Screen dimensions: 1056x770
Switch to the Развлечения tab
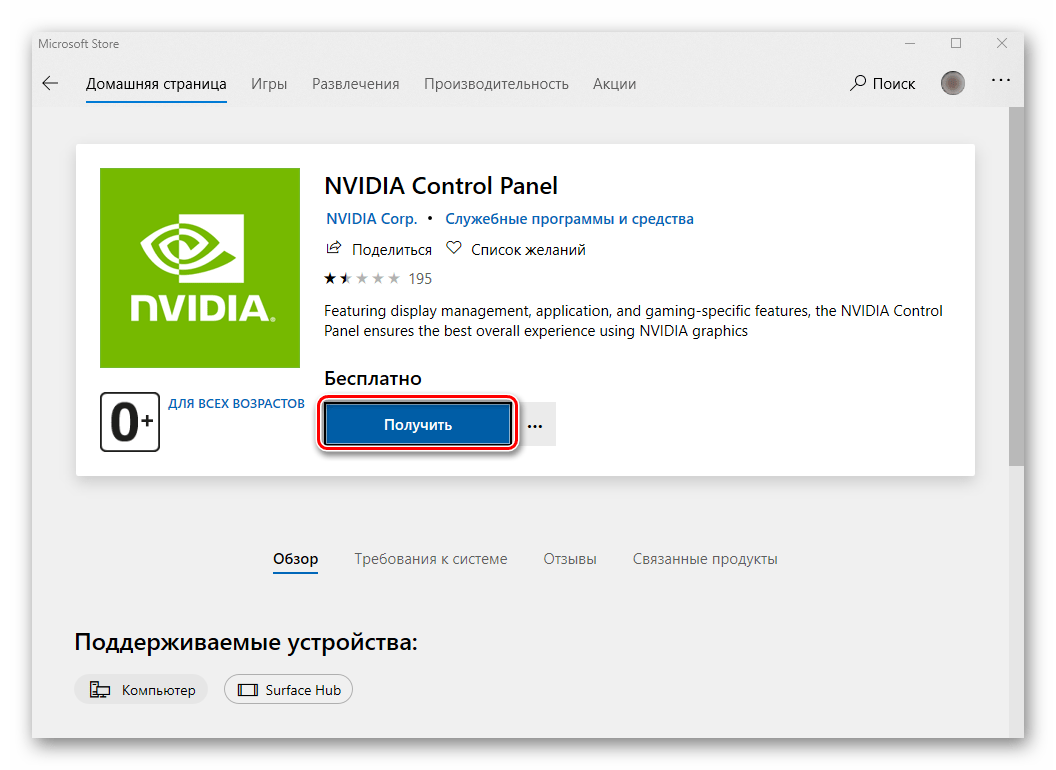[355, 84]
